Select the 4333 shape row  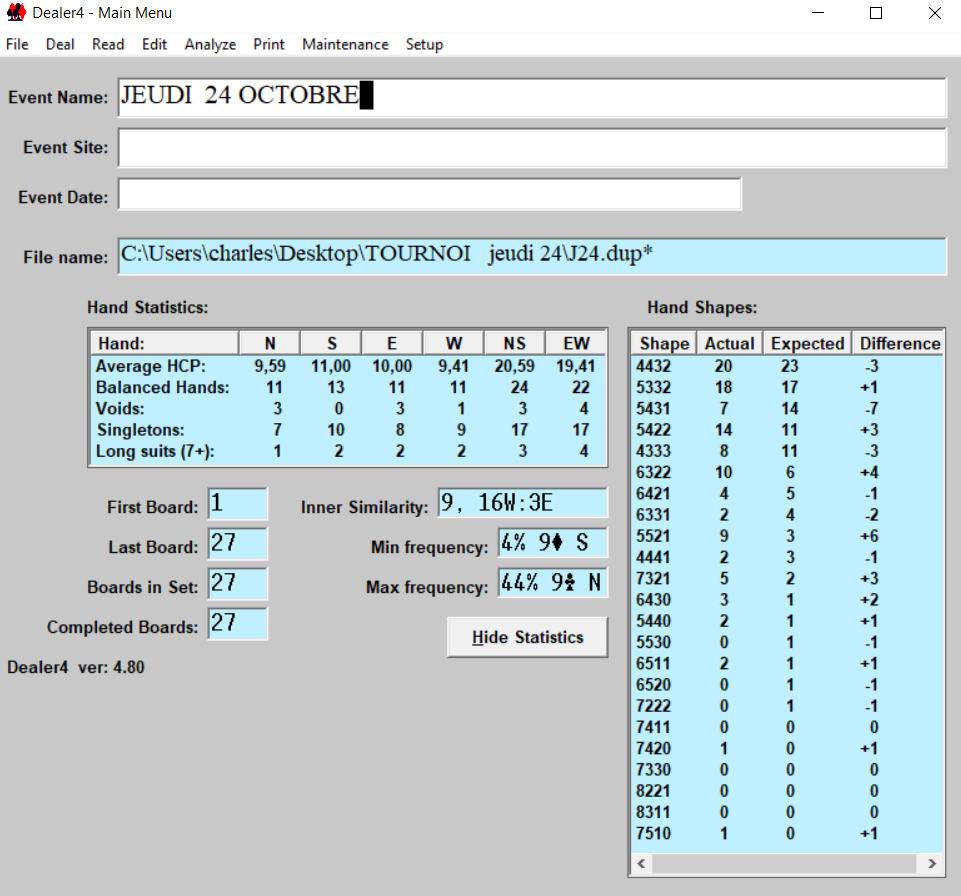[x=787, y=451]
